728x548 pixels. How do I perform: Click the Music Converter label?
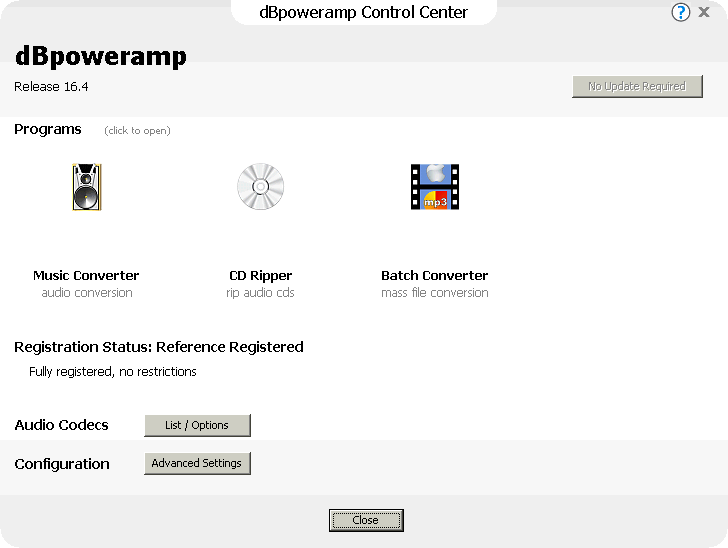pos(86,275)
